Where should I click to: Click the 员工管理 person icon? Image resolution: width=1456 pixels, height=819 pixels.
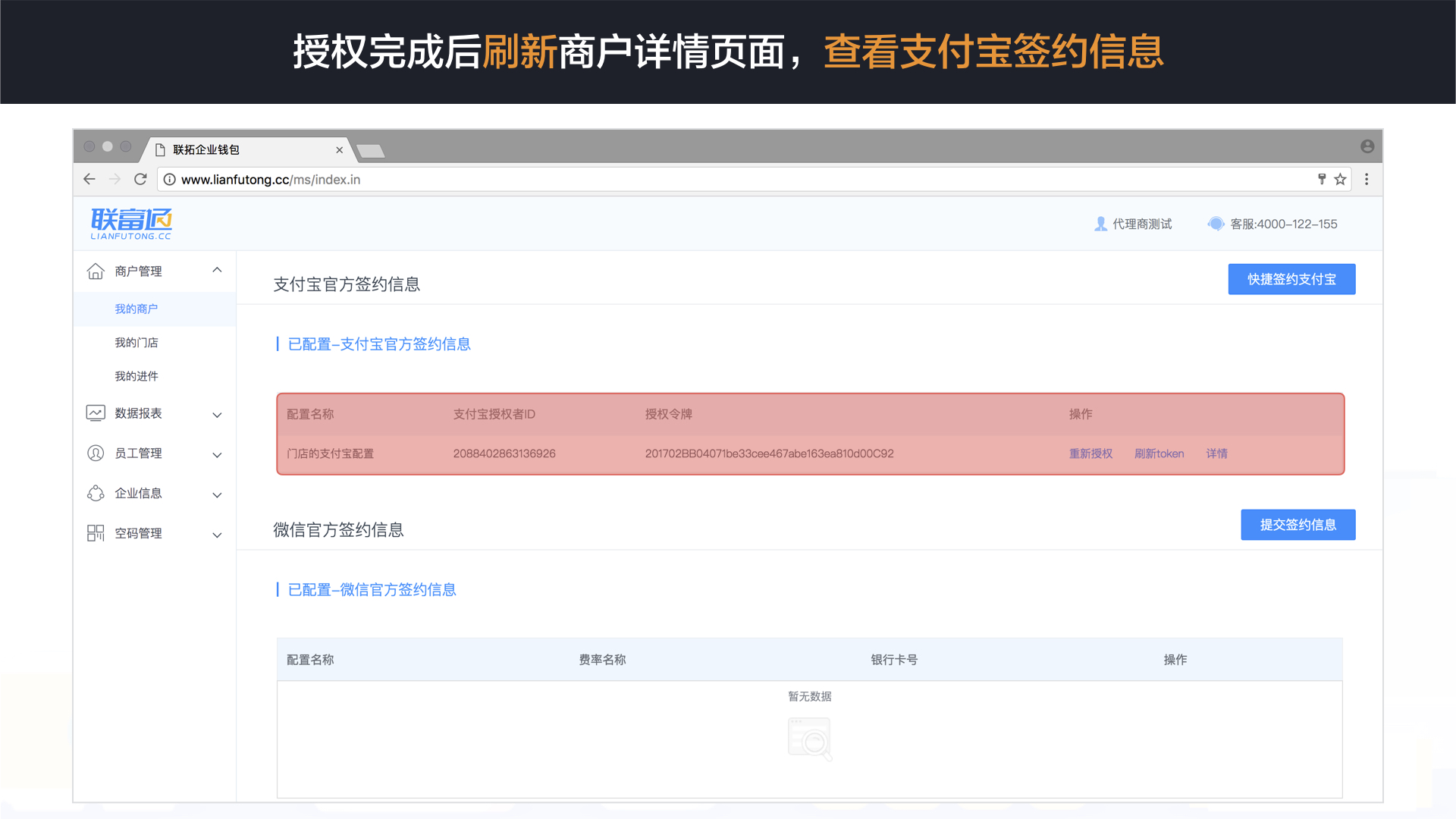pos(96,453)
